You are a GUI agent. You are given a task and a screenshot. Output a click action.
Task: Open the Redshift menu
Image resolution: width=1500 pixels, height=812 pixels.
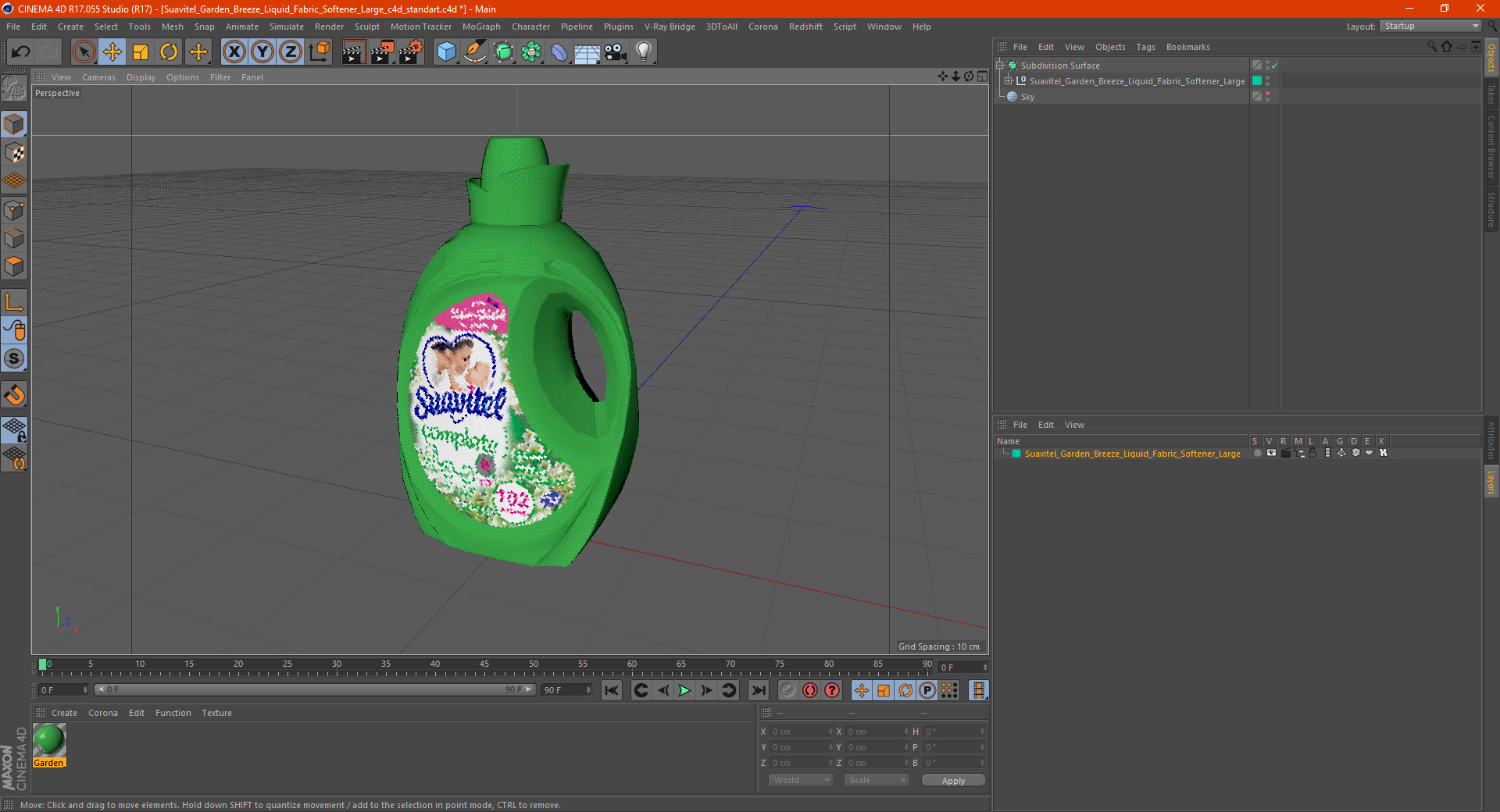(805, 27)
